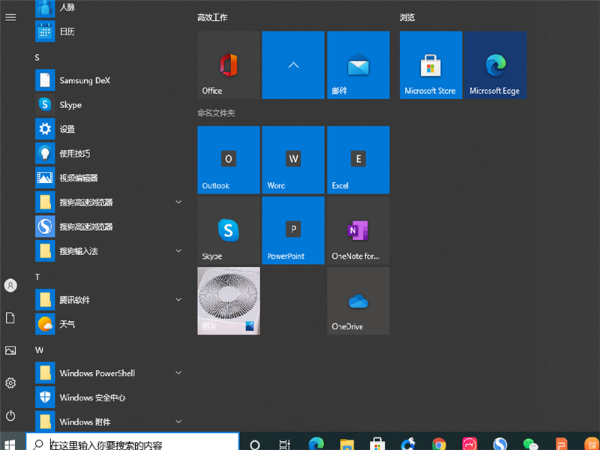This screenshot has height=450, width=600.
Task: Click the 命名文件夹 folder name label
Action: pos(216,113)
